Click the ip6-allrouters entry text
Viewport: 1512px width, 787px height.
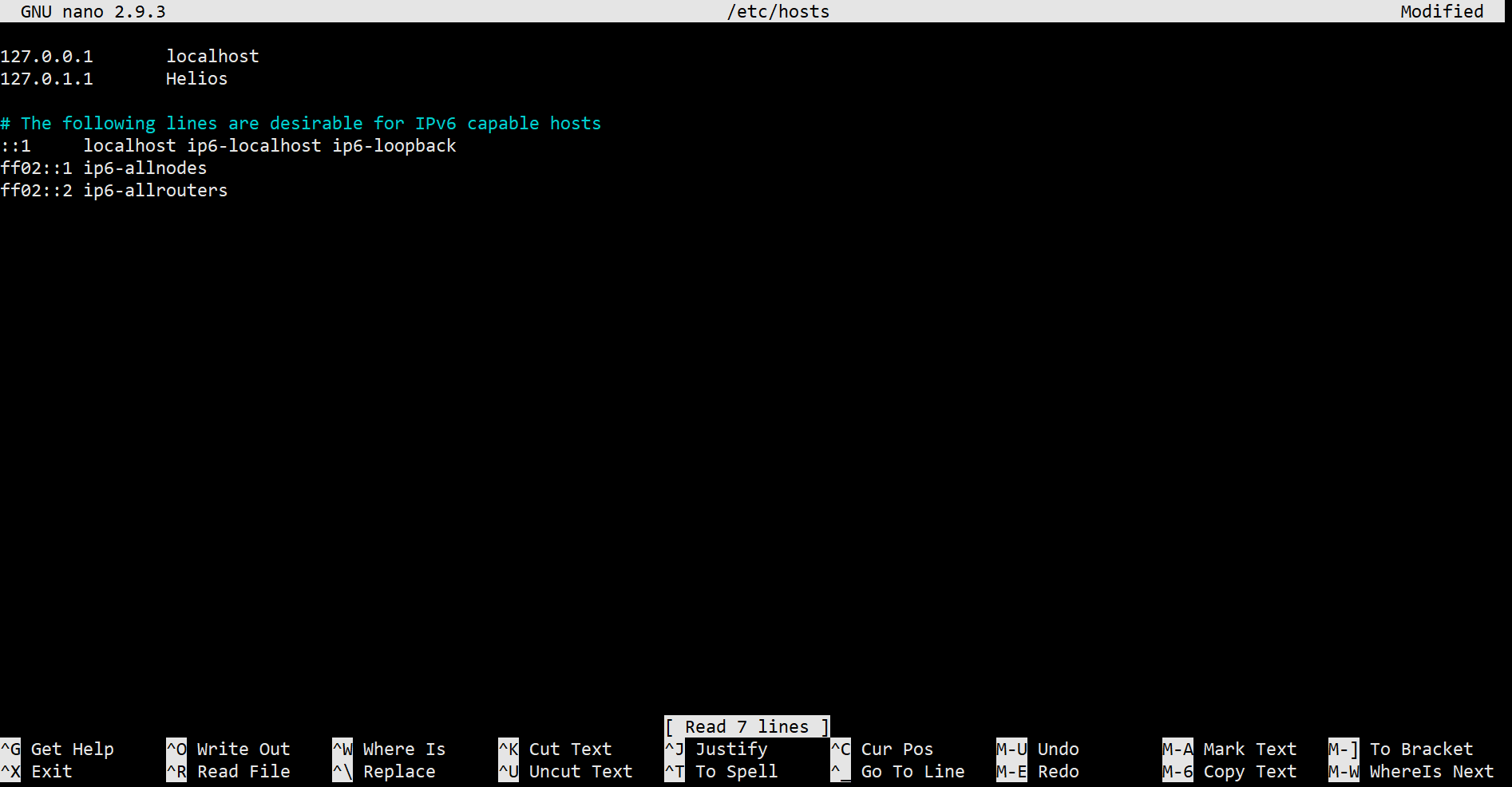click(156, 191)
